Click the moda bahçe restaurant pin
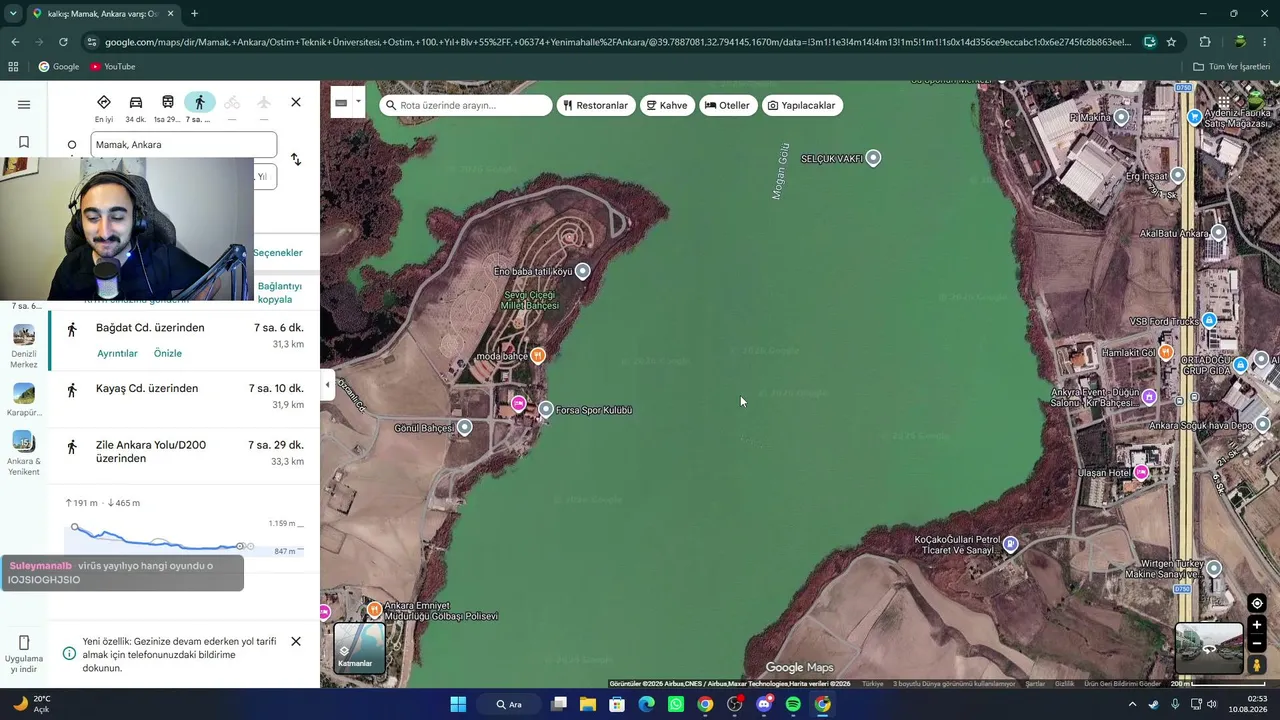The width and height of the screenshot is (1280, 720). [538, 355]
